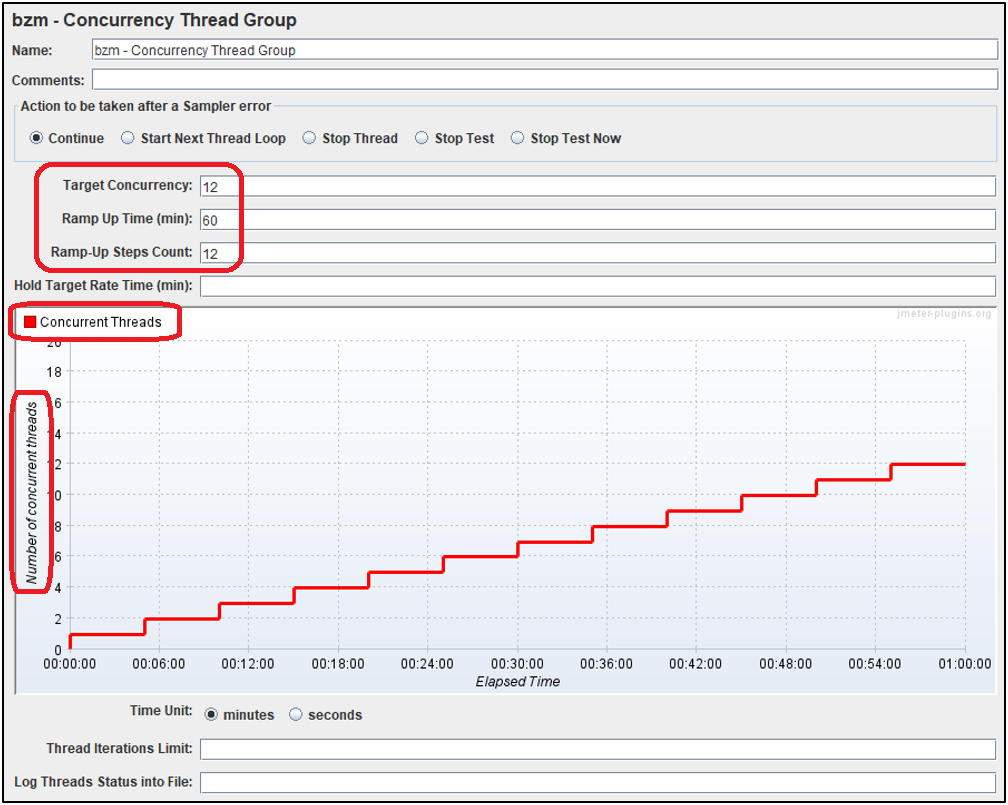Image resolution: width=1008 pixels, height=805 pixels.
Task: Focus the Ramp Up Time field
Action: point(598,220)
